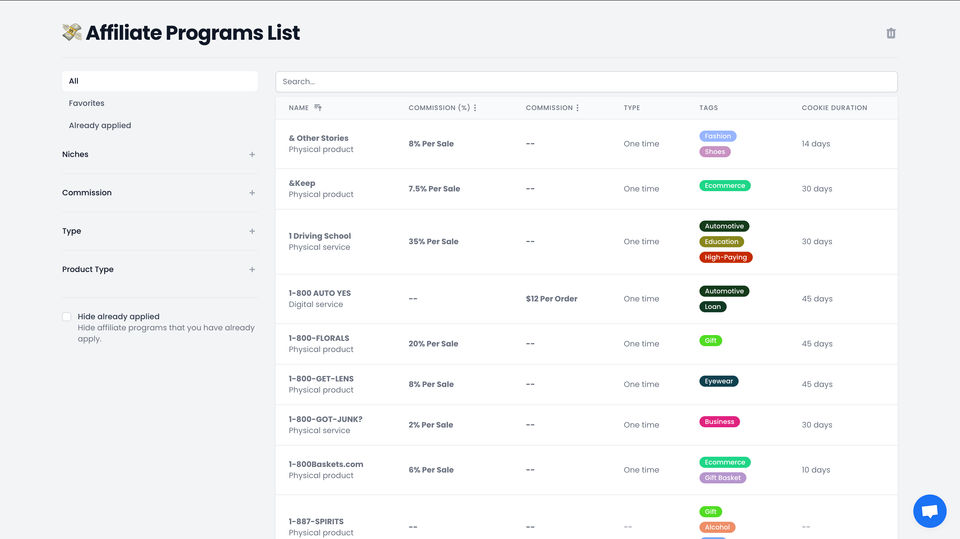Open the 1 Driving School program
This screenshot has height=539, width=960.
point(320,236)
